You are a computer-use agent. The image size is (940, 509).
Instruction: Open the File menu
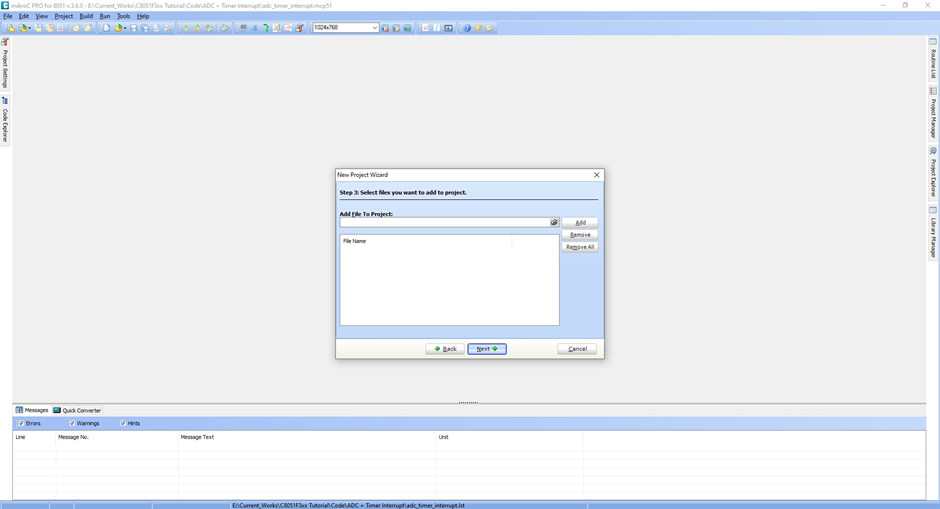pyautogui.click(x=8, y=16)
